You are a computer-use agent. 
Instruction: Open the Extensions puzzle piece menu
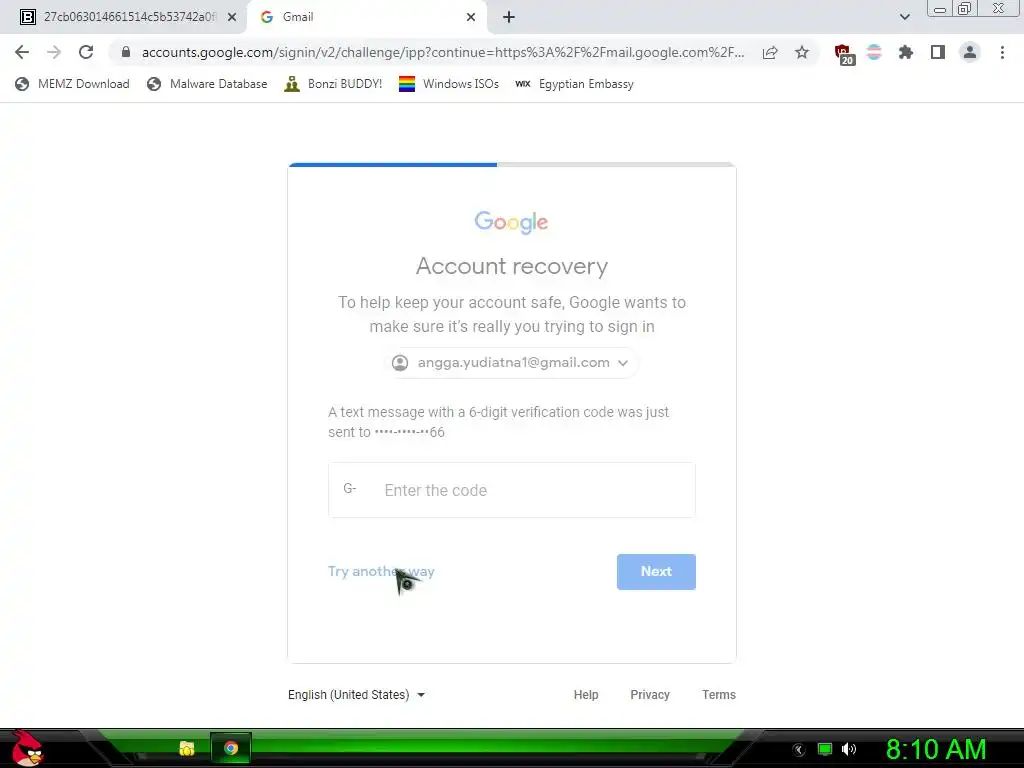[906, 52]
